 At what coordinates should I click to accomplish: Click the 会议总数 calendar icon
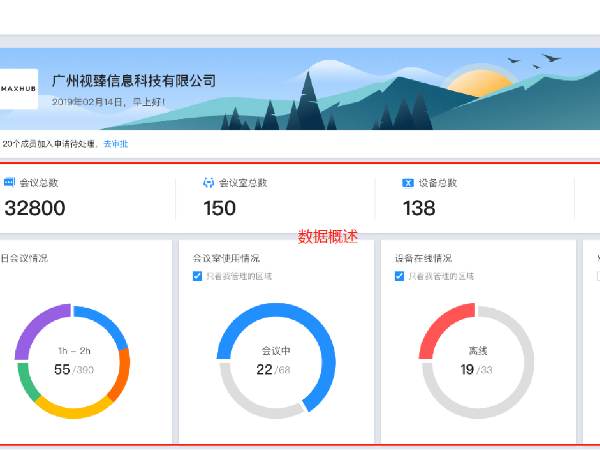point(9,183)
